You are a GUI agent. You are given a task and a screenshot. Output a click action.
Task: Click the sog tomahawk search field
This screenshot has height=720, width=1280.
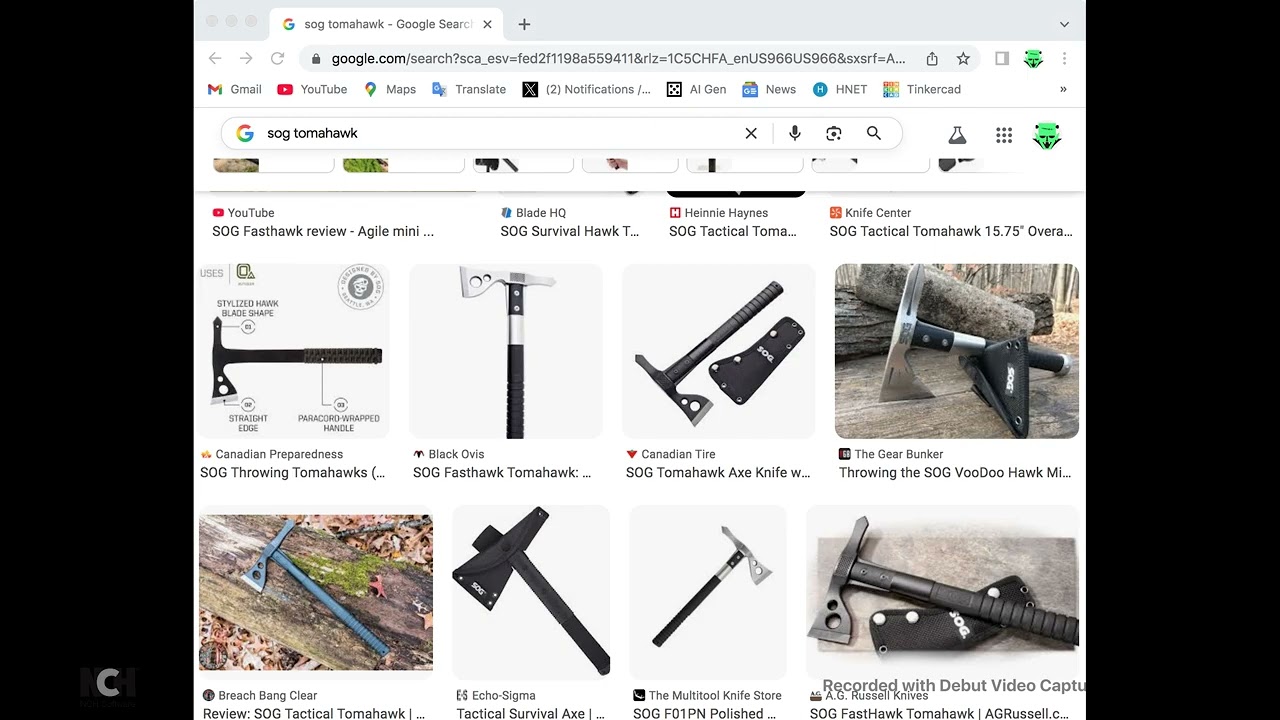point(500,133)
